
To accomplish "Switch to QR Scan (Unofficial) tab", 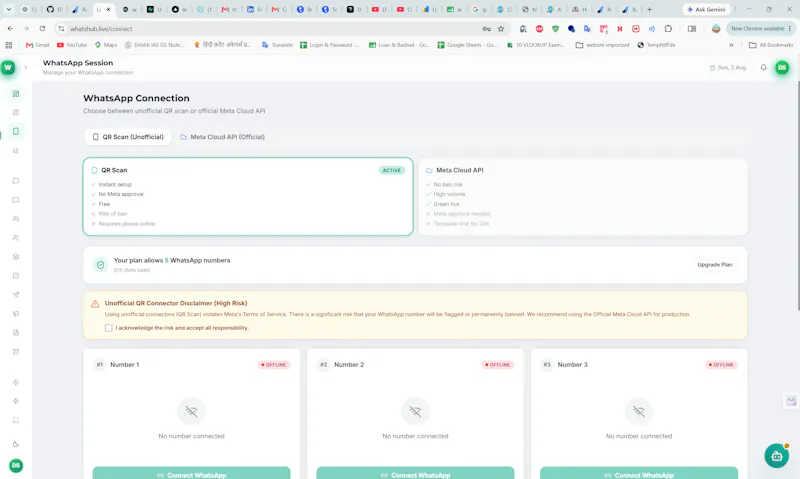I will point(128,137).
